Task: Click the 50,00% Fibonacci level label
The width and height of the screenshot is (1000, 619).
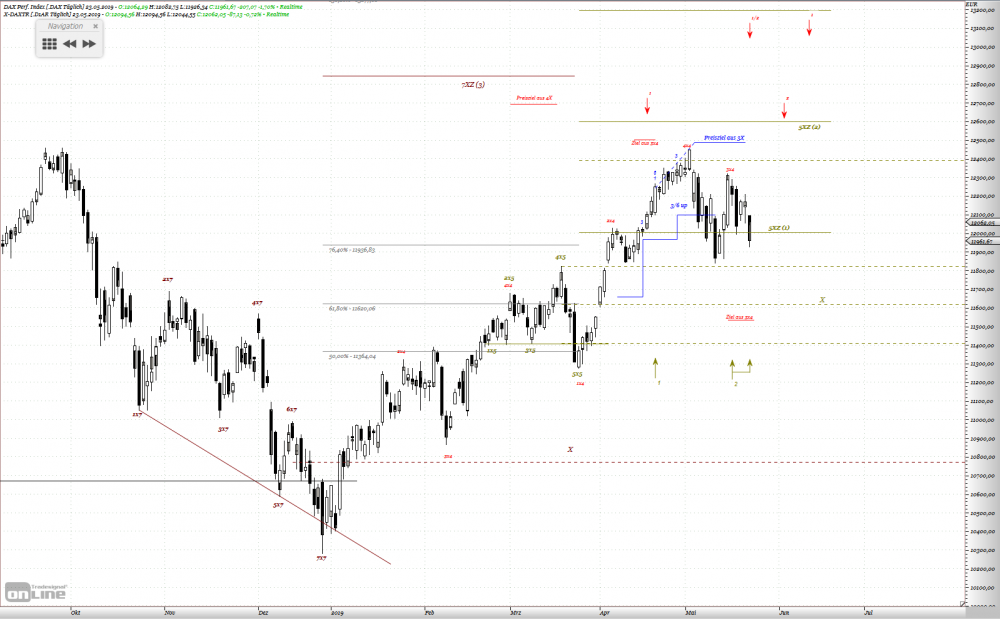Action: tap(352, 356)
